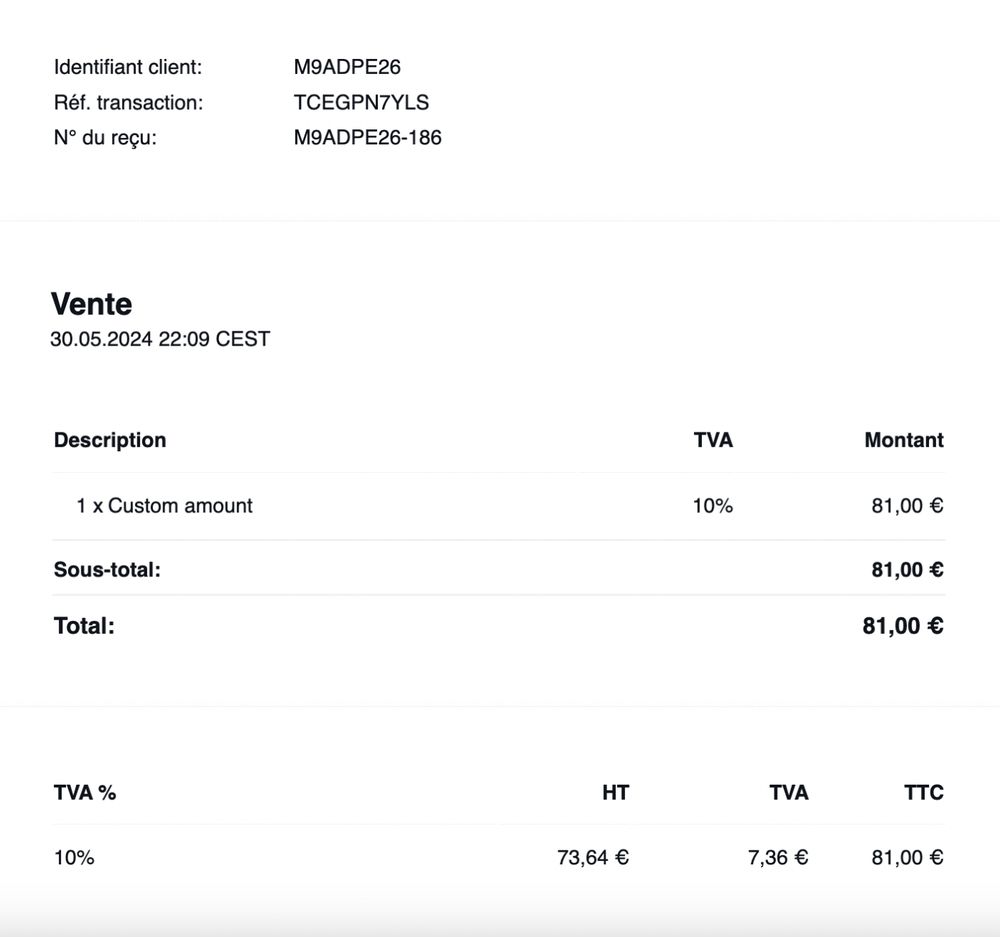Click the TVA % column header
This screenshot has width=1000, height=937.
[x=85, y=793]
